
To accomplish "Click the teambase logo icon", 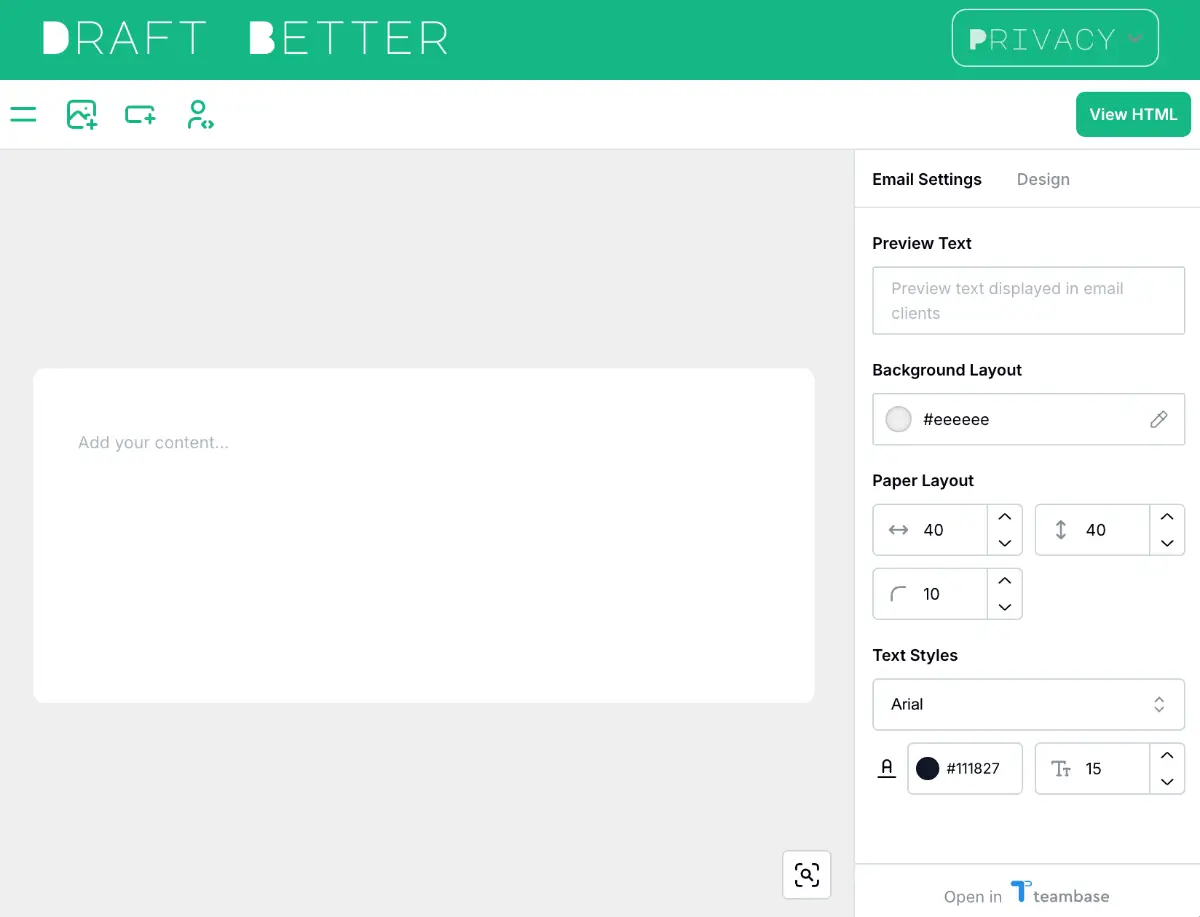I will click(x=1020, y=891).
